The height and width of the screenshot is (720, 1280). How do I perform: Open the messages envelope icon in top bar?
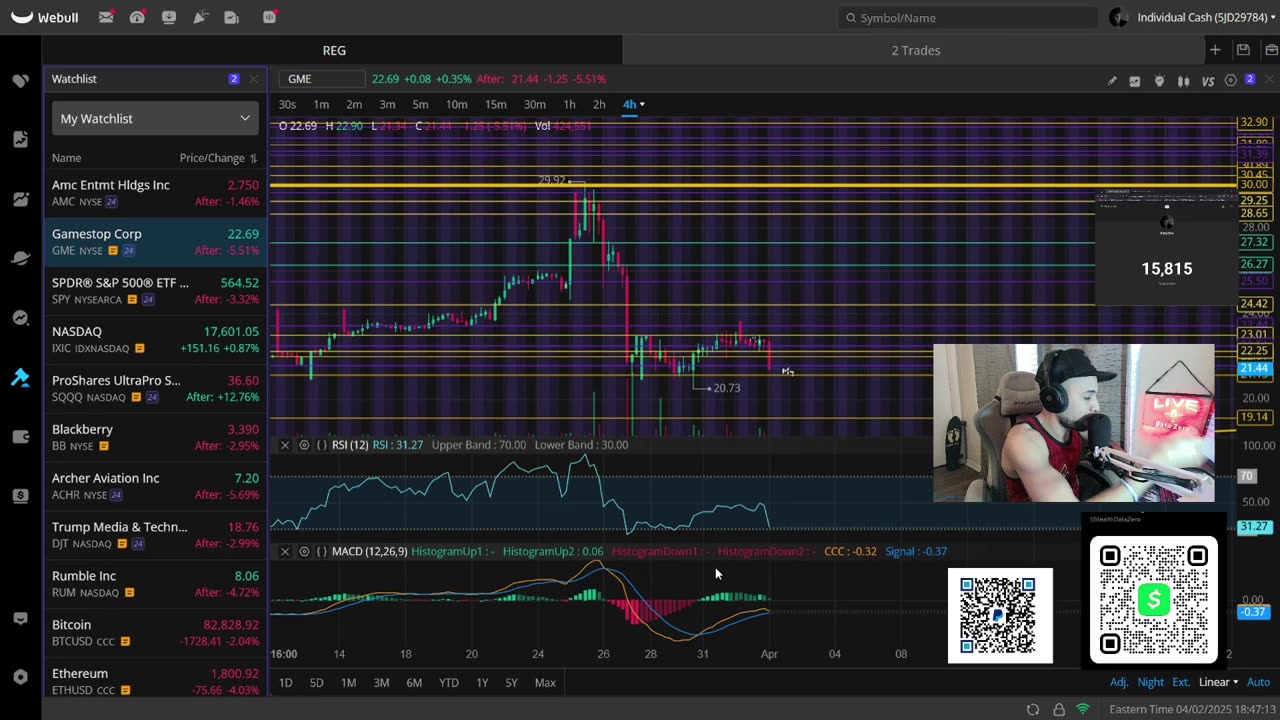click(104, 17)
